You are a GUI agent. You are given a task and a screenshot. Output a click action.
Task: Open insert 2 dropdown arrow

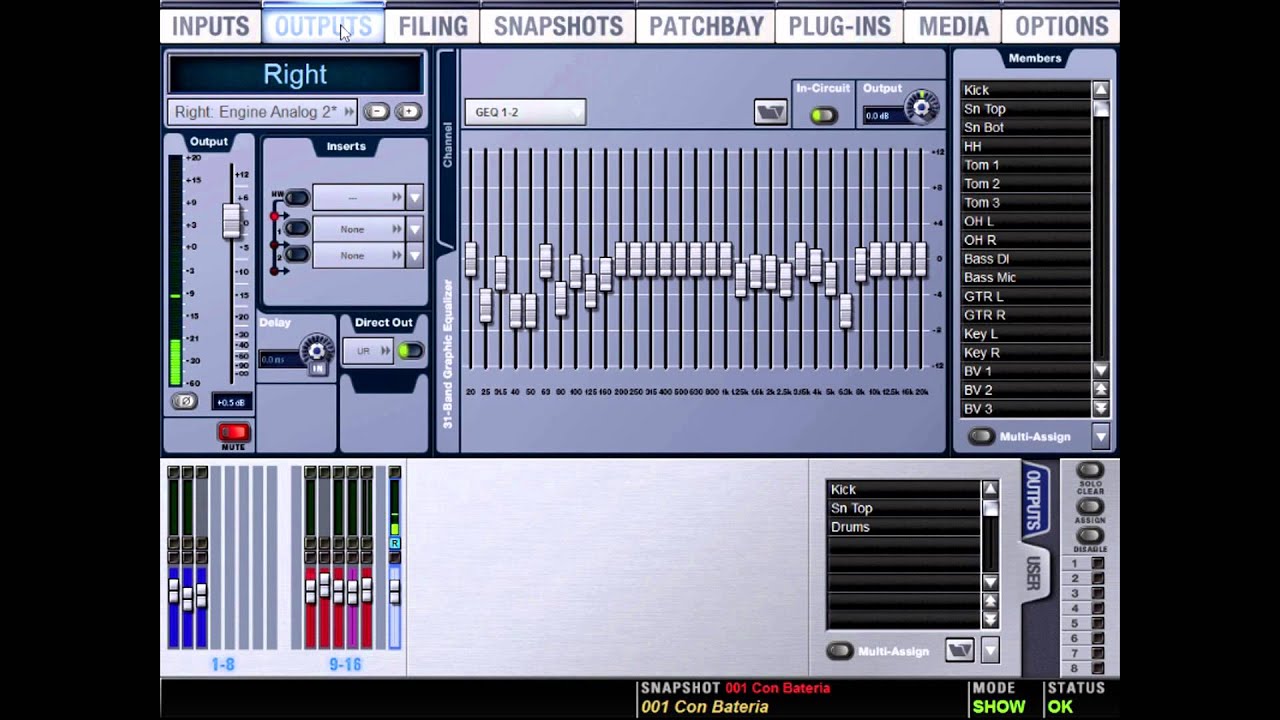[x=415, y=256]
